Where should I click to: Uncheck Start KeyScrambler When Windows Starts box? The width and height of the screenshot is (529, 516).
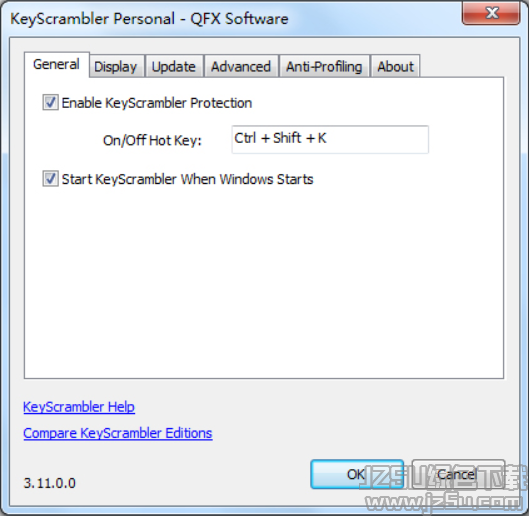[50, 179]
